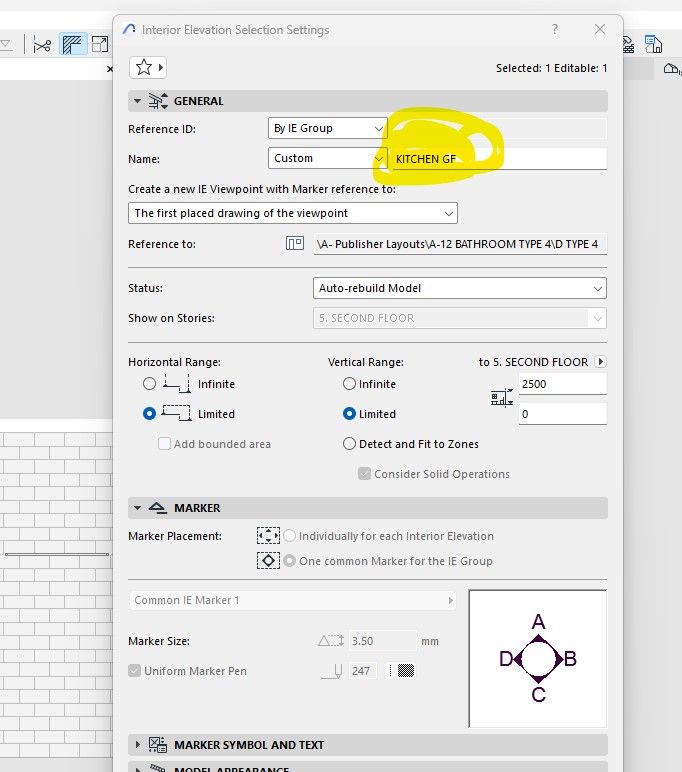Click the Reference to path field
Viewport: 682px width, 772px height.
click(460, 244)
